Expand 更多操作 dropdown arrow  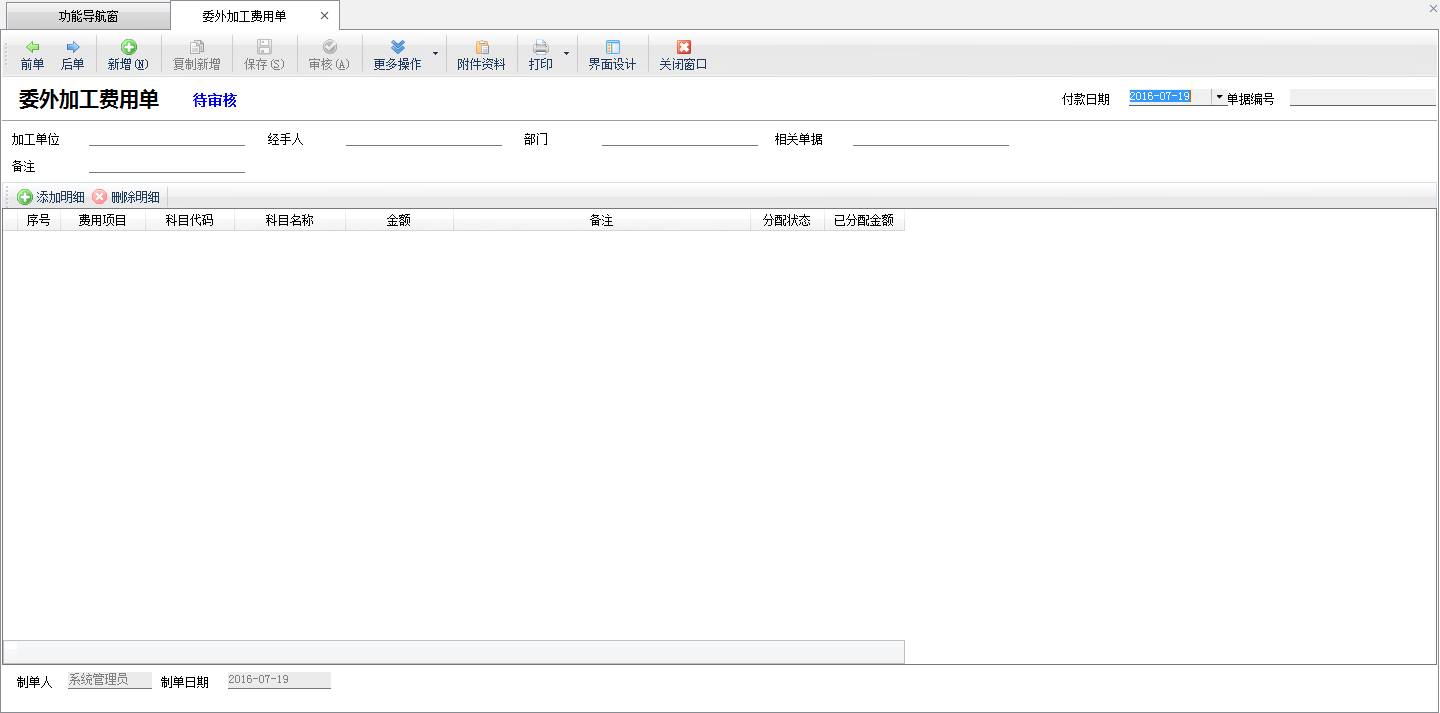(434, 53)
